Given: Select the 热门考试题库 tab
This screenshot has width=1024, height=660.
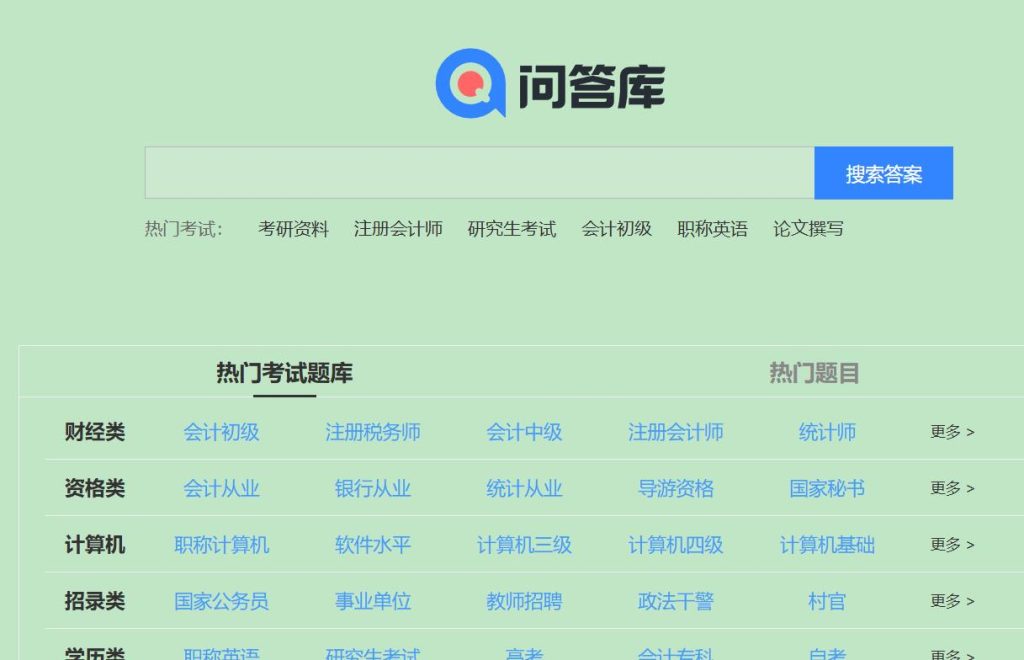Looking at the screenshot, I should 285,373.
